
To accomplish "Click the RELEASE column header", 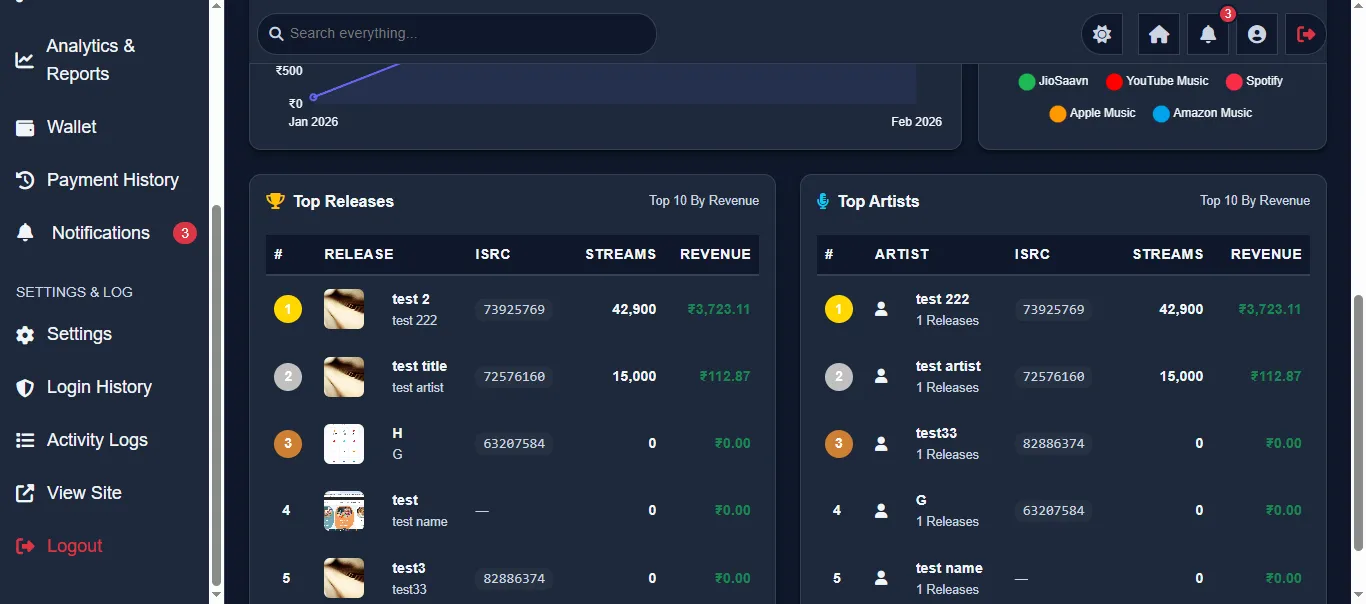I will 359,254.
